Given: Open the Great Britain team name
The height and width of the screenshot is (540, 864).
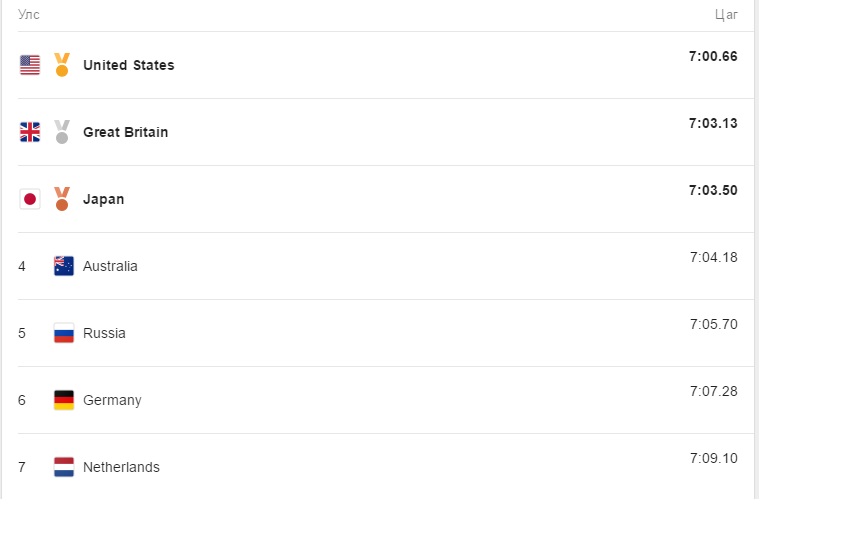Looking at the screenshot, I should pos(126,132).
